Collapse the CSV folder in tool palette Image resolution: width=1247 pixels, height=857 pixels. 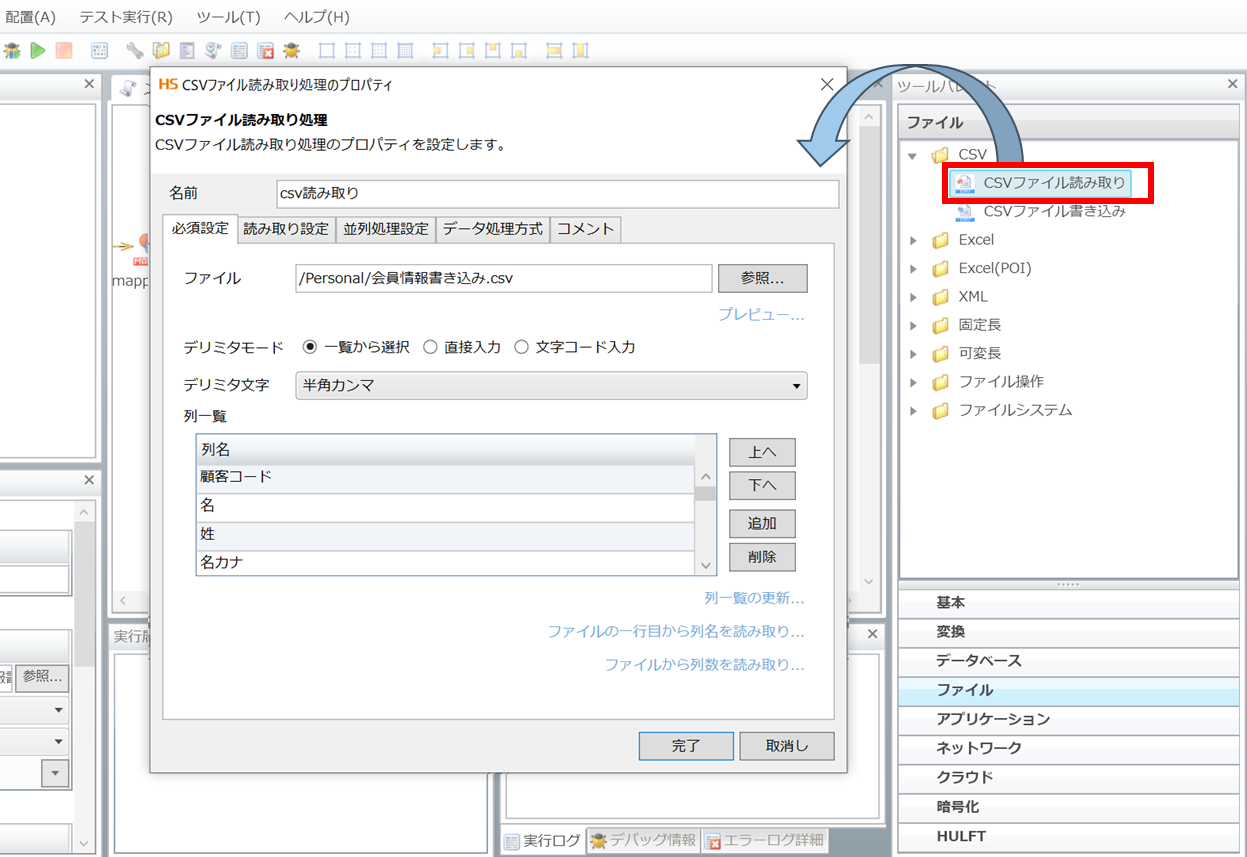tap(912, 155)
